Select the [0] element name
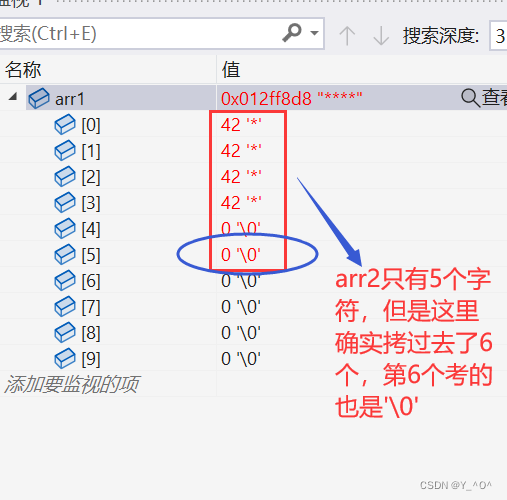This screenshot has height=500, width=507. point(91,125)
